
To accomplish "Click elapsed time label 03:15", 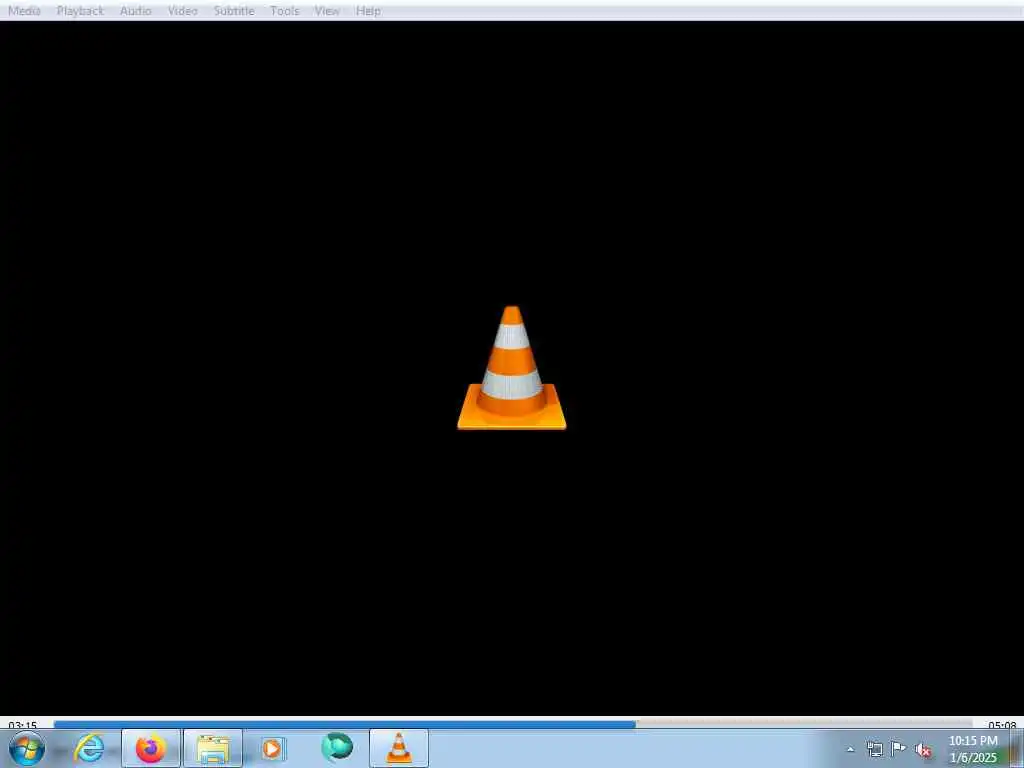I will pyautogui.click(x=23, y=725).
